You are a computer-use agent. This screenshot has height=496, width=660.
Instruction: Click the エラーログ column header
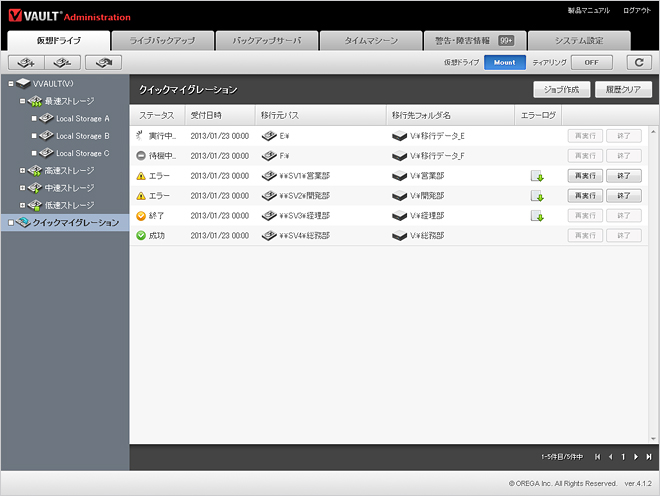click(x=538, y=115)
